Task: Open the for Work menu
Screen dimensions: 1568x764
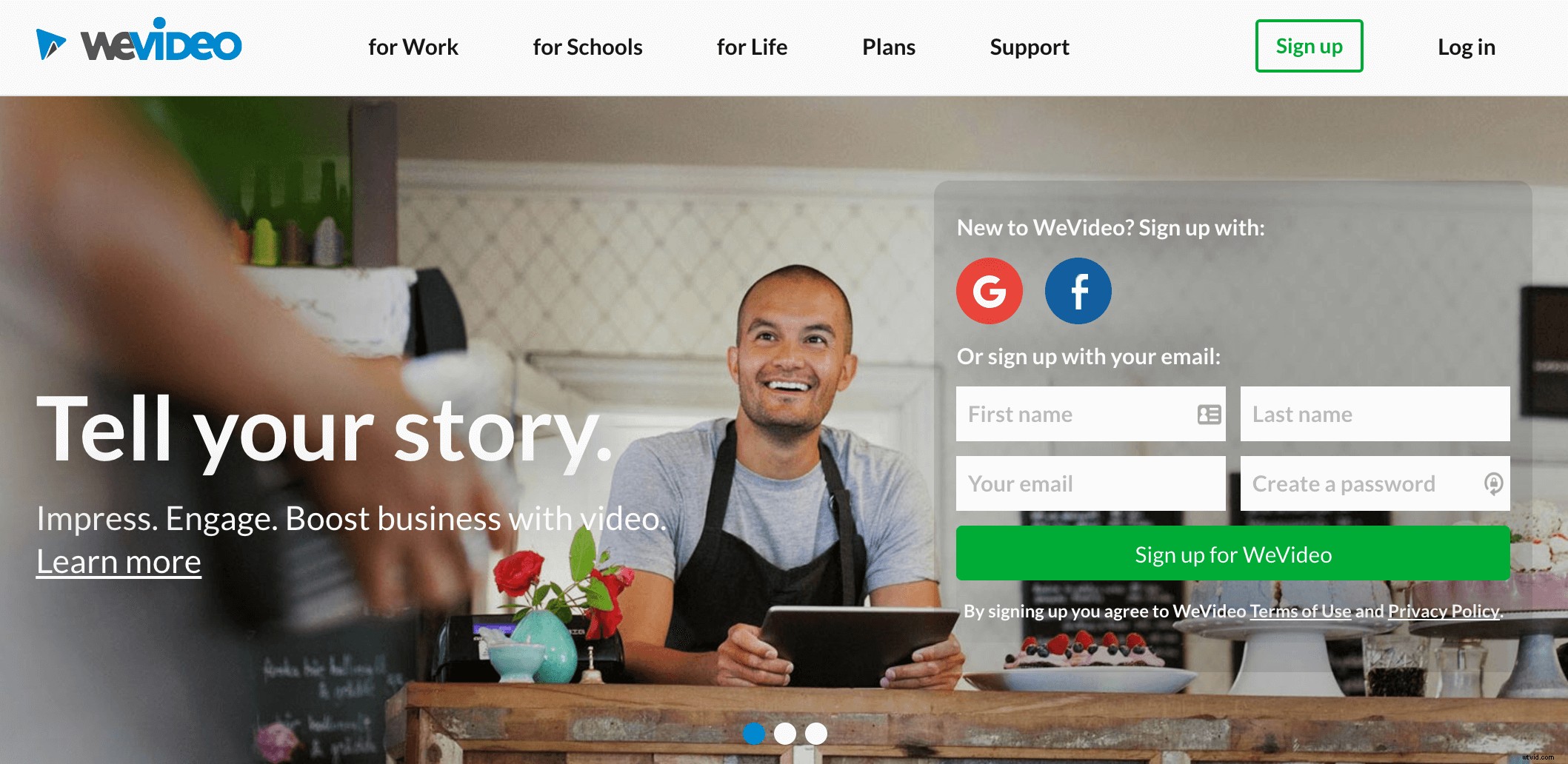Action: 413,47
